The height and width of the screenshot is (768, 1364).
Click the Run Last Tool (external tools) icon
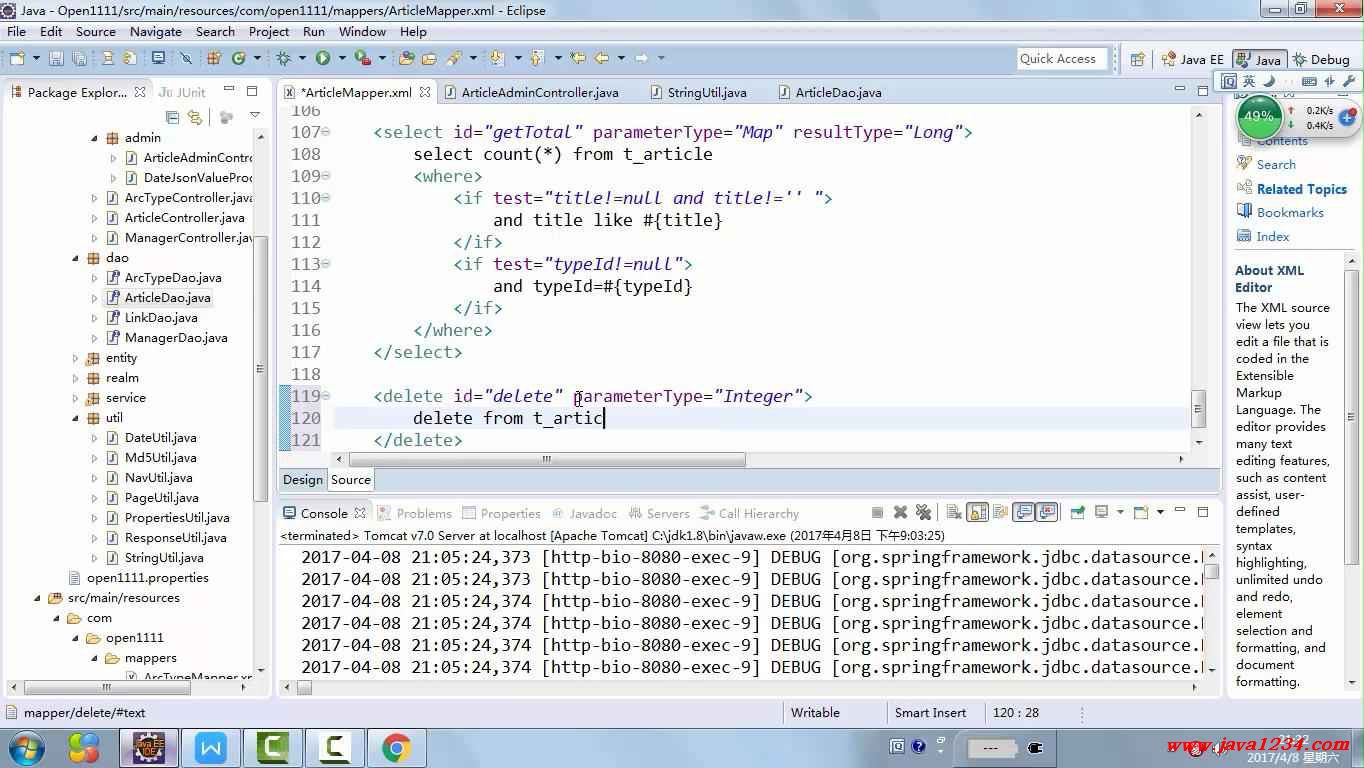tap(363, 59)
